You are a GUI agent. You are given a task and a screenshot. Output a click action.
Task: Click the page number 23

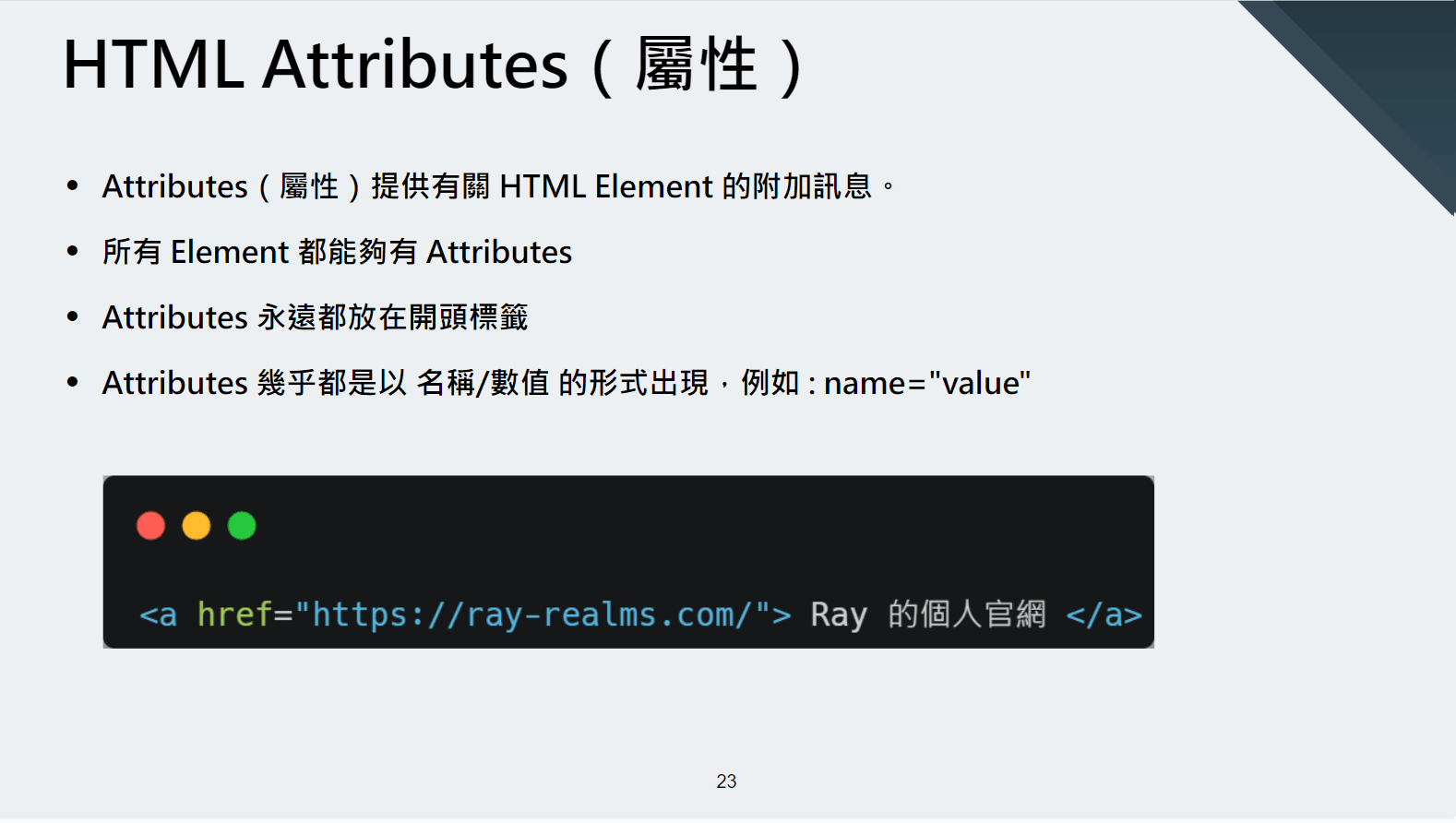point(726,781)
